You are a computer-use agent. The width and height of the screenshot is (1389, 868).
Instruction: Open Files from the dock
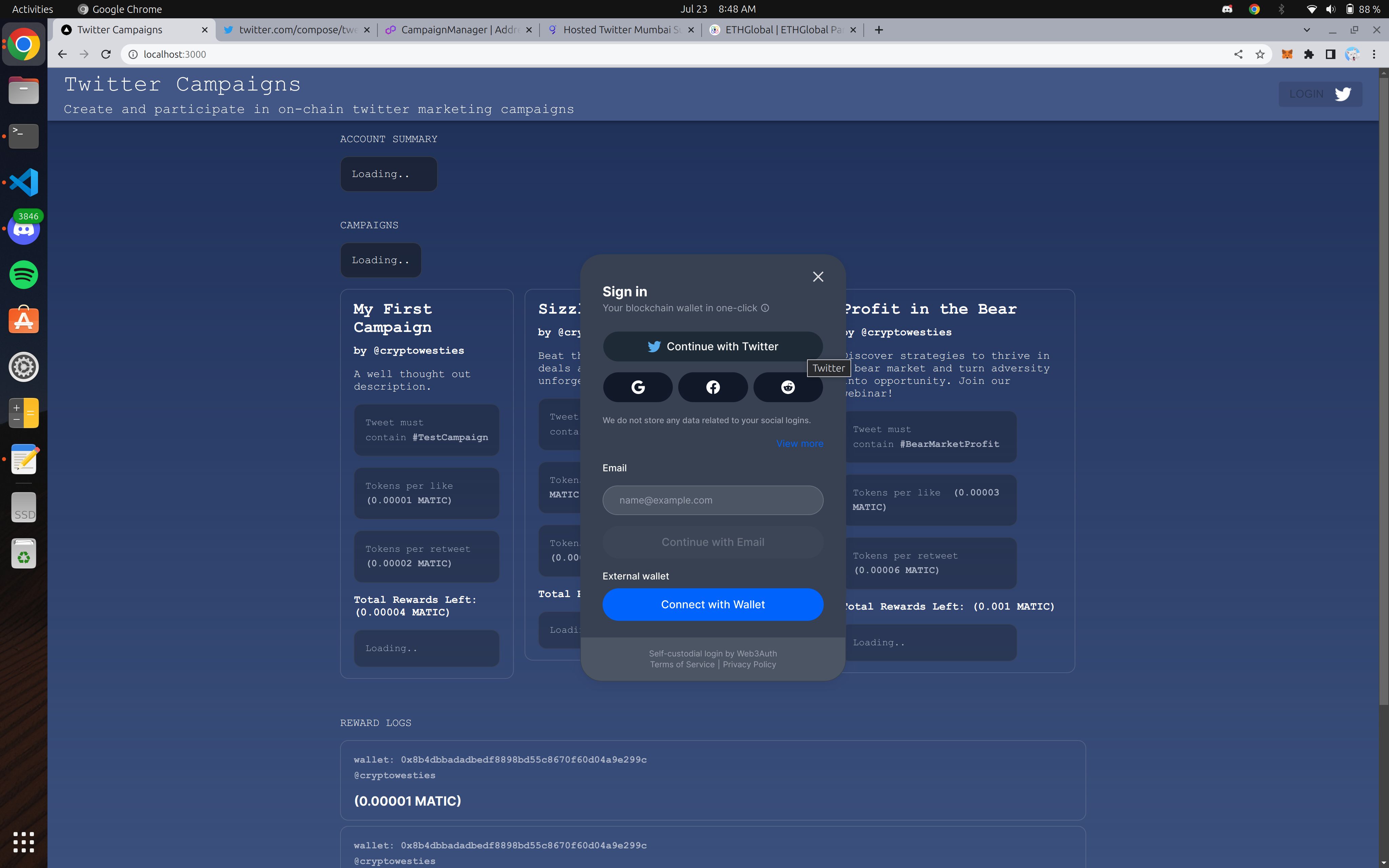point(23,90)
